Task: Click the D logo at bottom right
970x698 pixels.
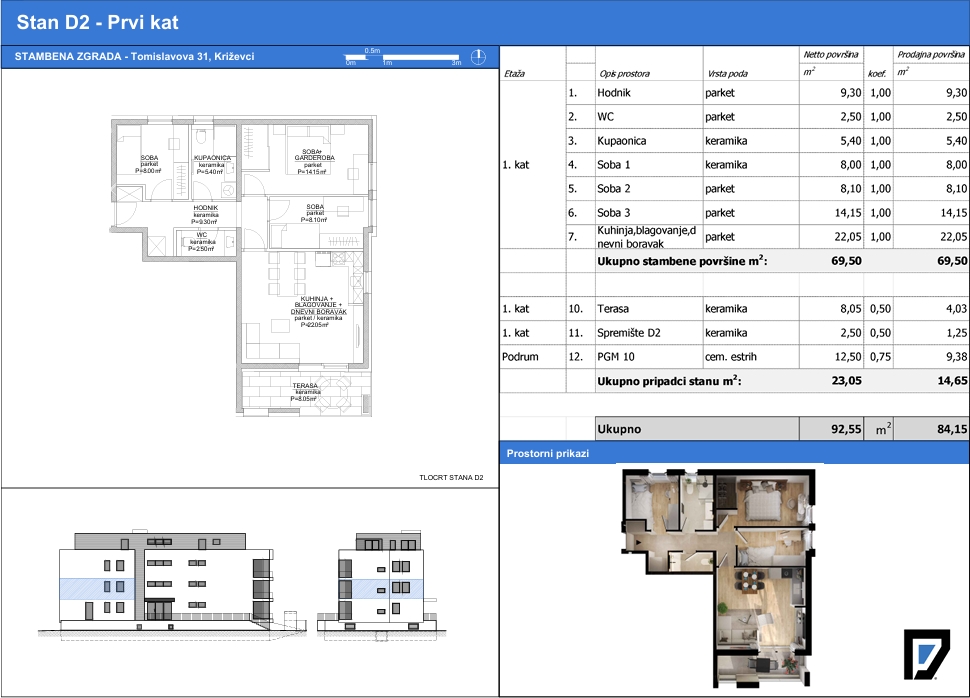Action: pyautogui.click(x=926, y=654)
